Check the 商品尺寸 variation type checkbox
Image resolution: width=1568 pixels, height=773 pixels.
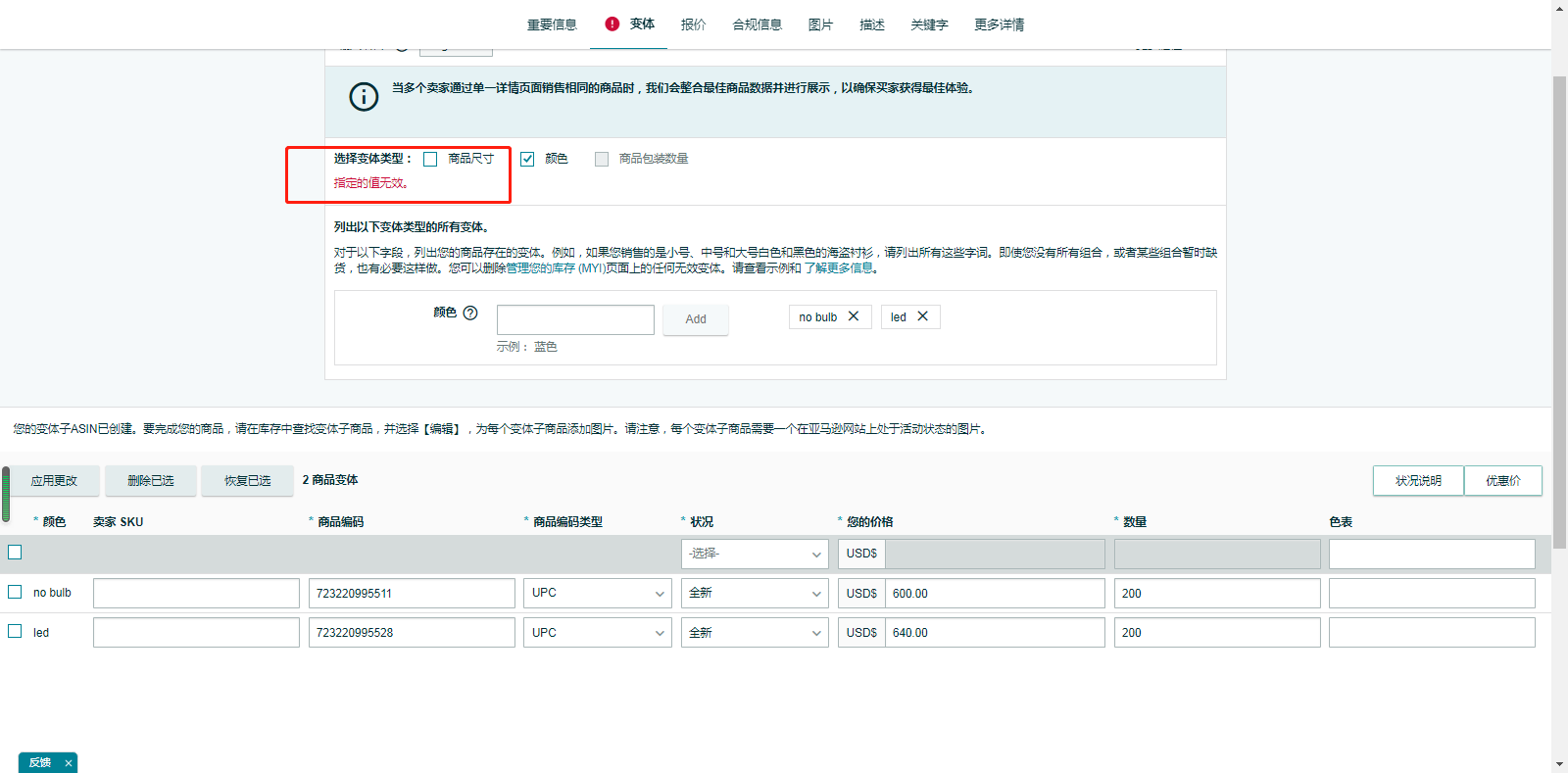point(430,159)
